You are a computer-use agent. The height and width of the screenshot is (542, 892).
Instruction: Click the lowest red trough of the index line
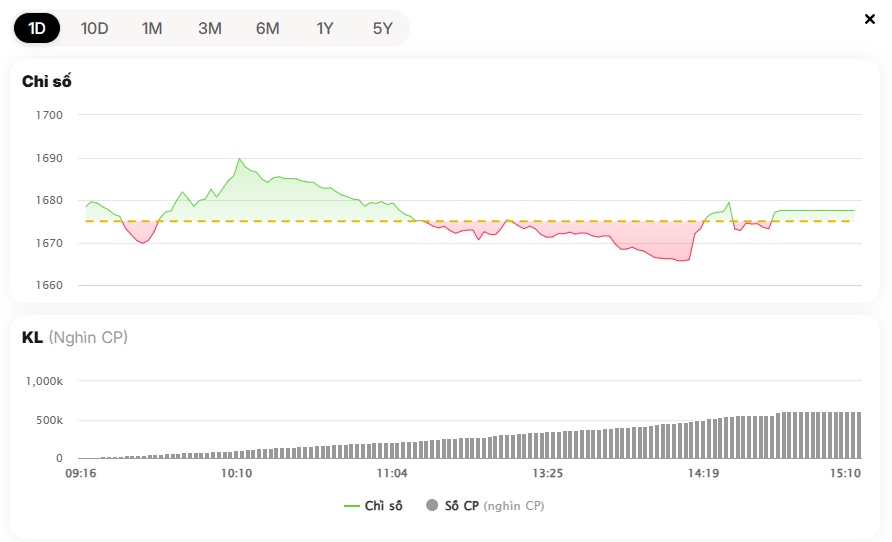click(x=681, y=260)
